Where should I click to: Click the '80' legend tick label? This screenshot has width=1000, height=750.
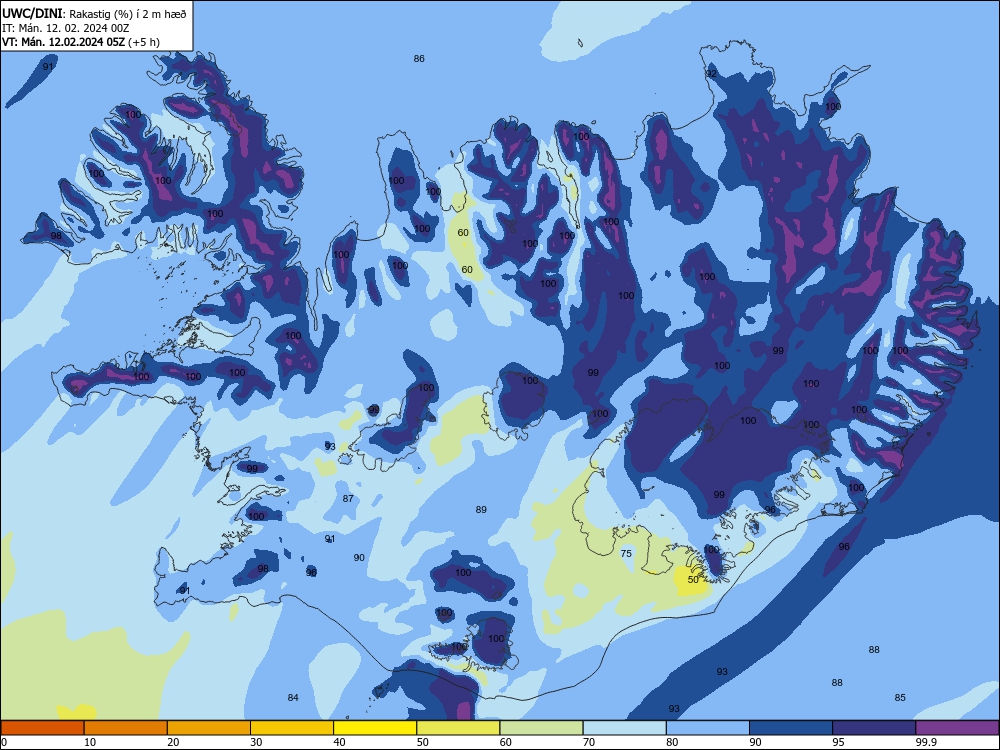pos(672,742)
